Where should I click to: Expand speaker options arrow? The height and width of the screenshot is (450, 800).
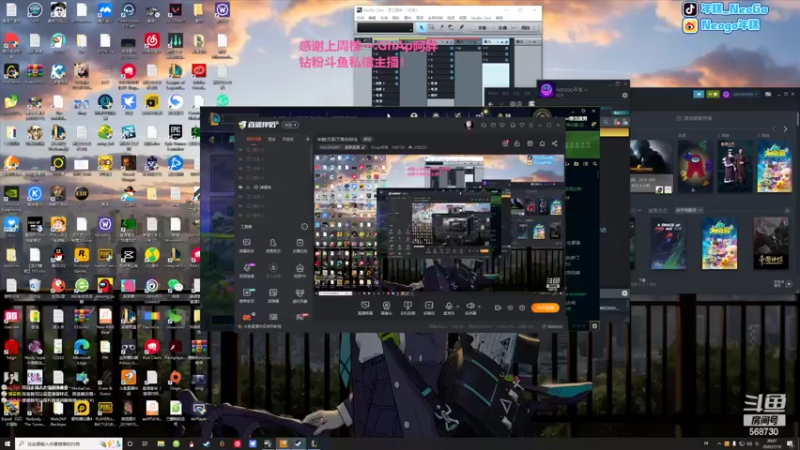(x=479, y=307)
